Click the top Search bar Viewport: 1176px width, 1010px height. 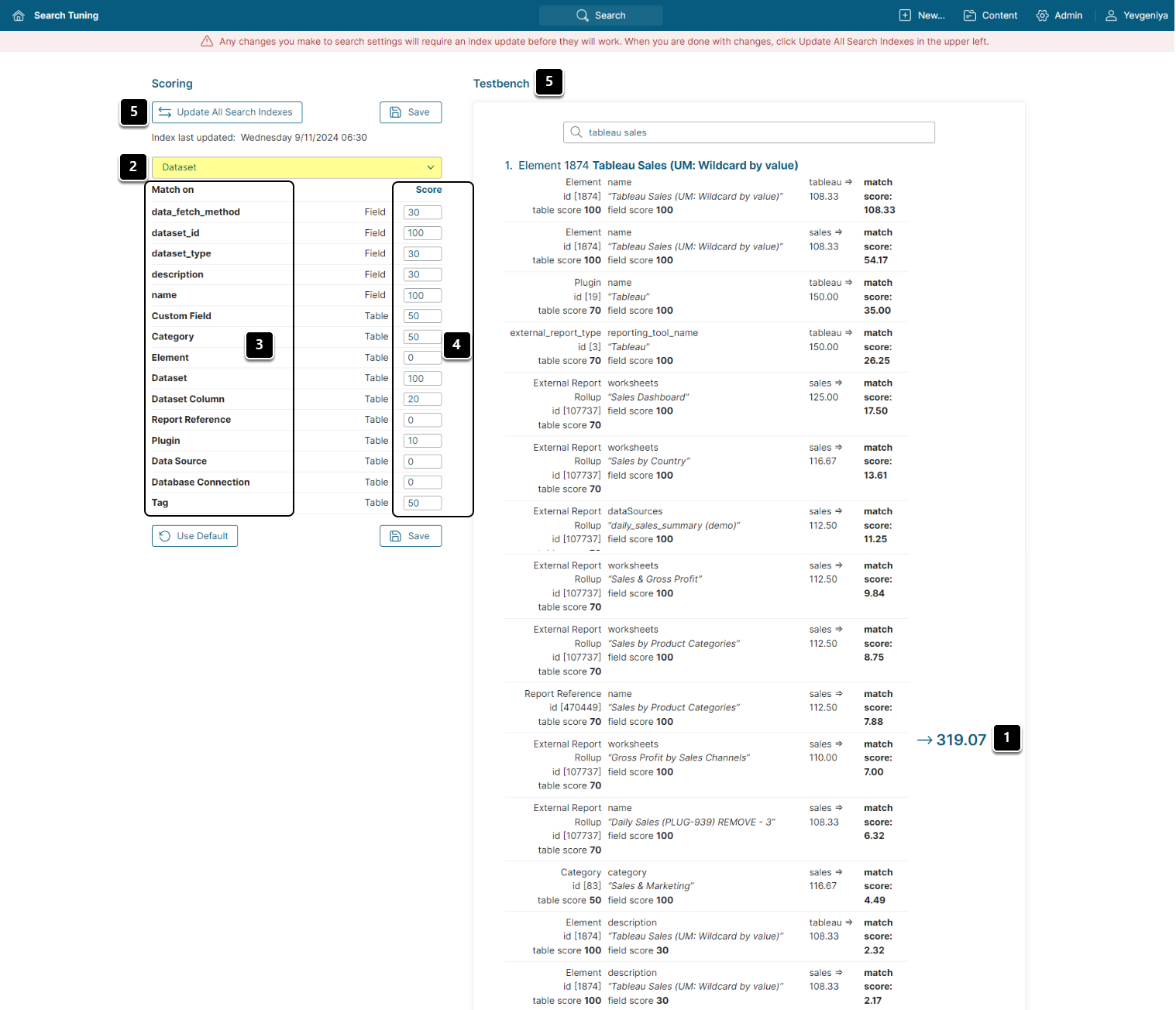pyautogui.click(x=601, y=15)
